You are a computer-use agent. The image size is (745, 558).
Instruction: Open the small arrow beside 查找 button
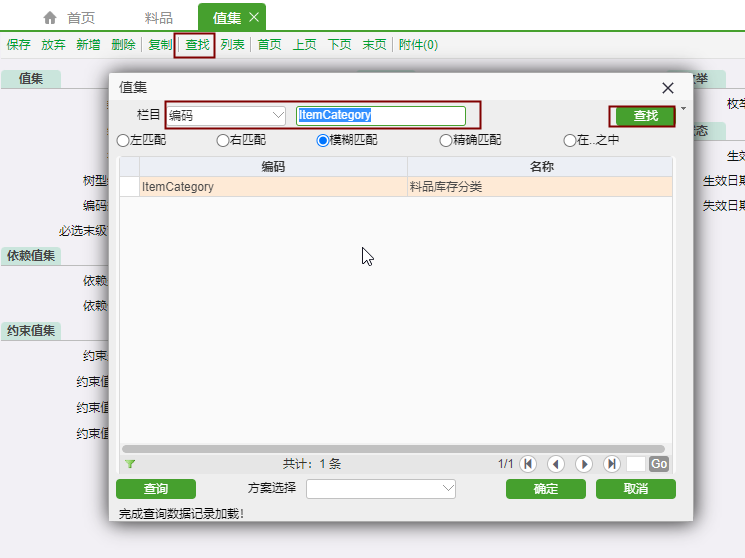pos(684,108)
